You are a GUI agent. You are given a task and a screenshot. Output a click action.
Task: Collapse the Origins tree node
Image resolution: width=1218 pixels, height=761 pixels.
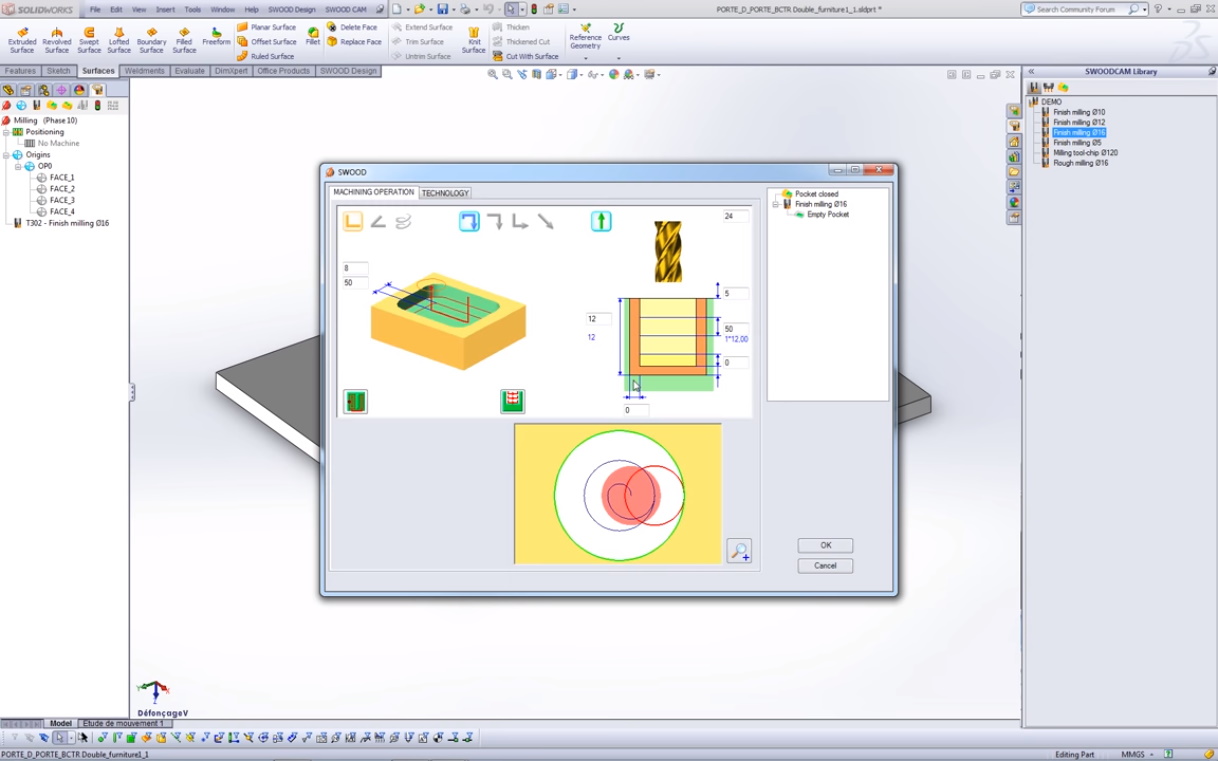pyautogui.click(x=6, y=155)
